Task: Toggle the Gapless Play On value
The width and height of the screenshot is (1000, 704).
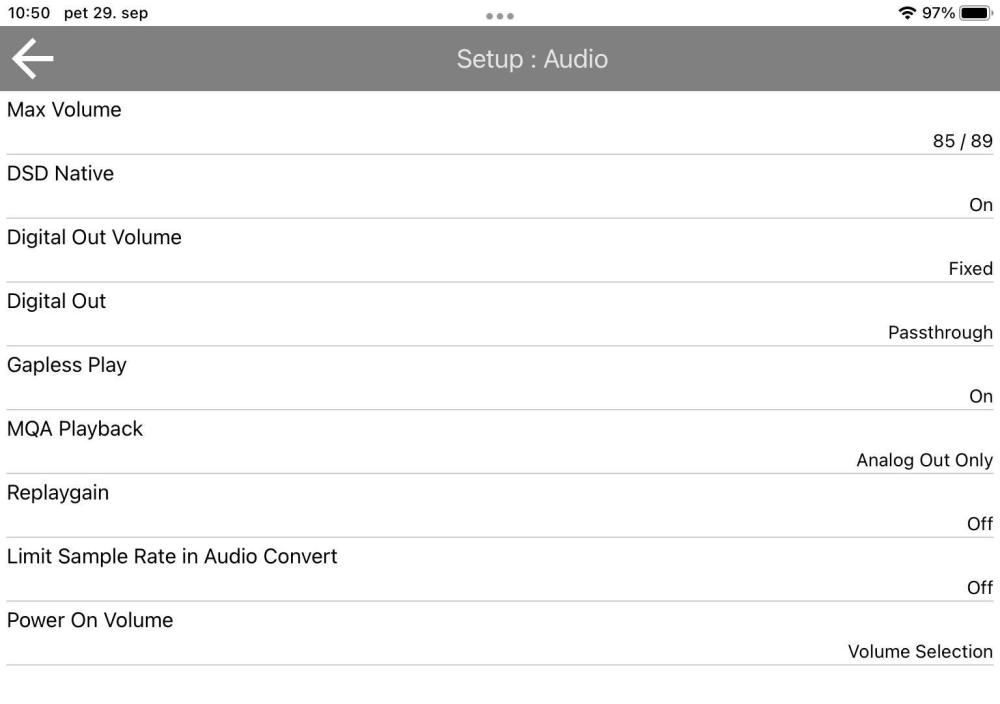Action: [980, 397]
